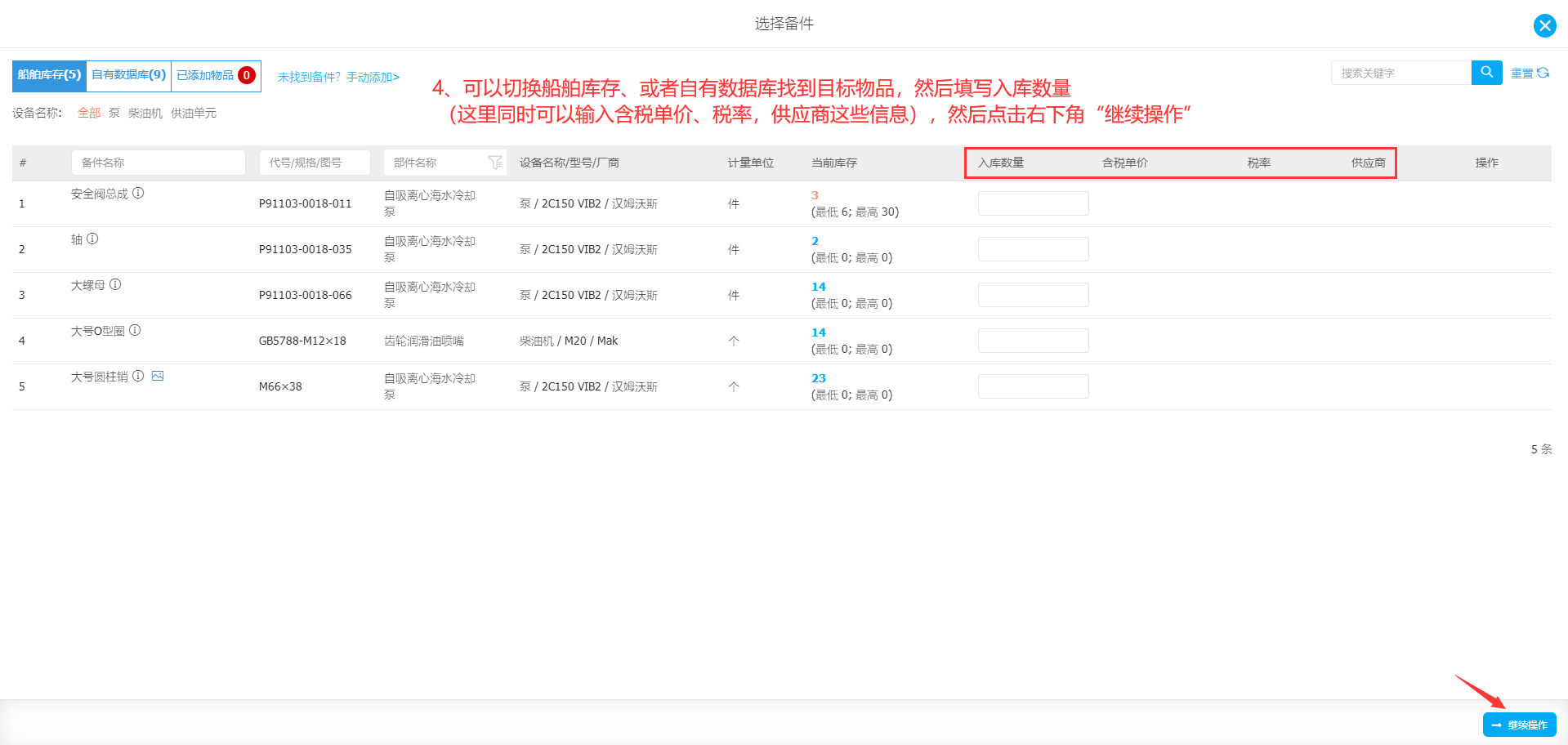Click stock value 14 of 大螺母

819,287
